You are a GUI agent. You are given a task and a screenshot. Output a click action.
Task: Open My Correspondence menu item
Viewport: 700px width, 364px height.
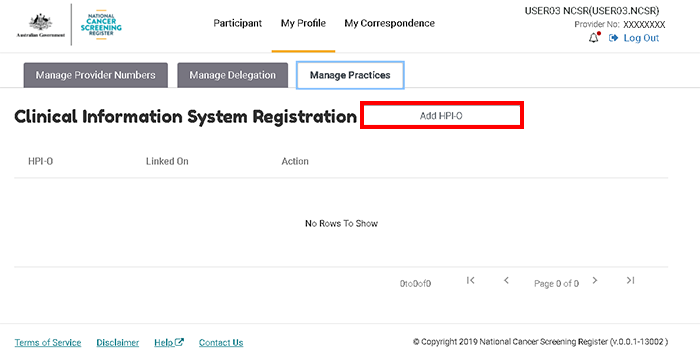(389, 23)
